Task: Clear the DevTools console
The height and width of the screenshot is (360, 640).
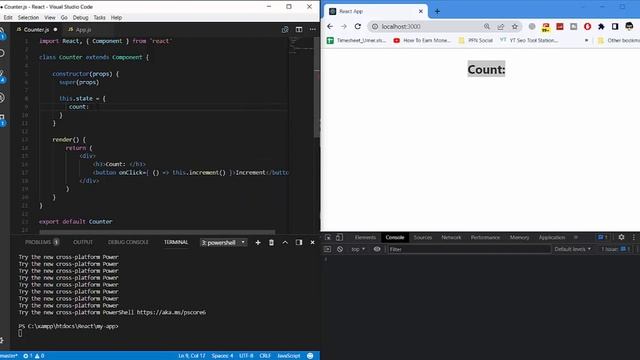Action: pyautogui.click(x=340, y=249)
